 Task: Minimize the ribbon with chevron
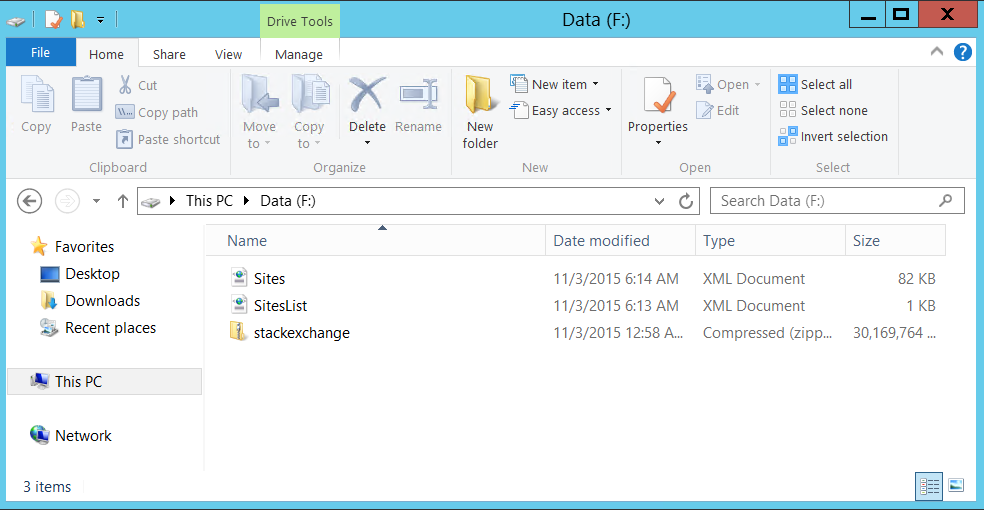(936, 52)
